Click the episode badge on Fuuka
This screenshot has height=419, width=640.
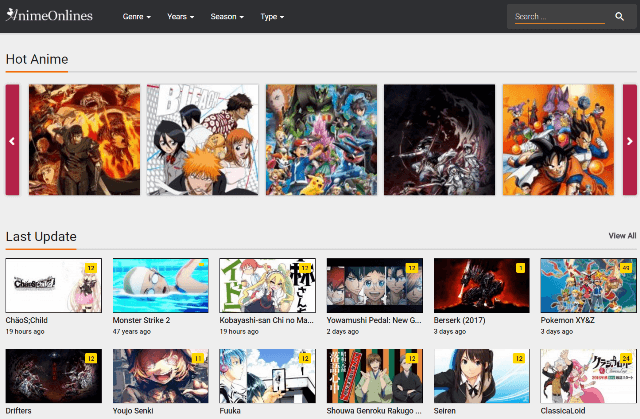point(305,359)
